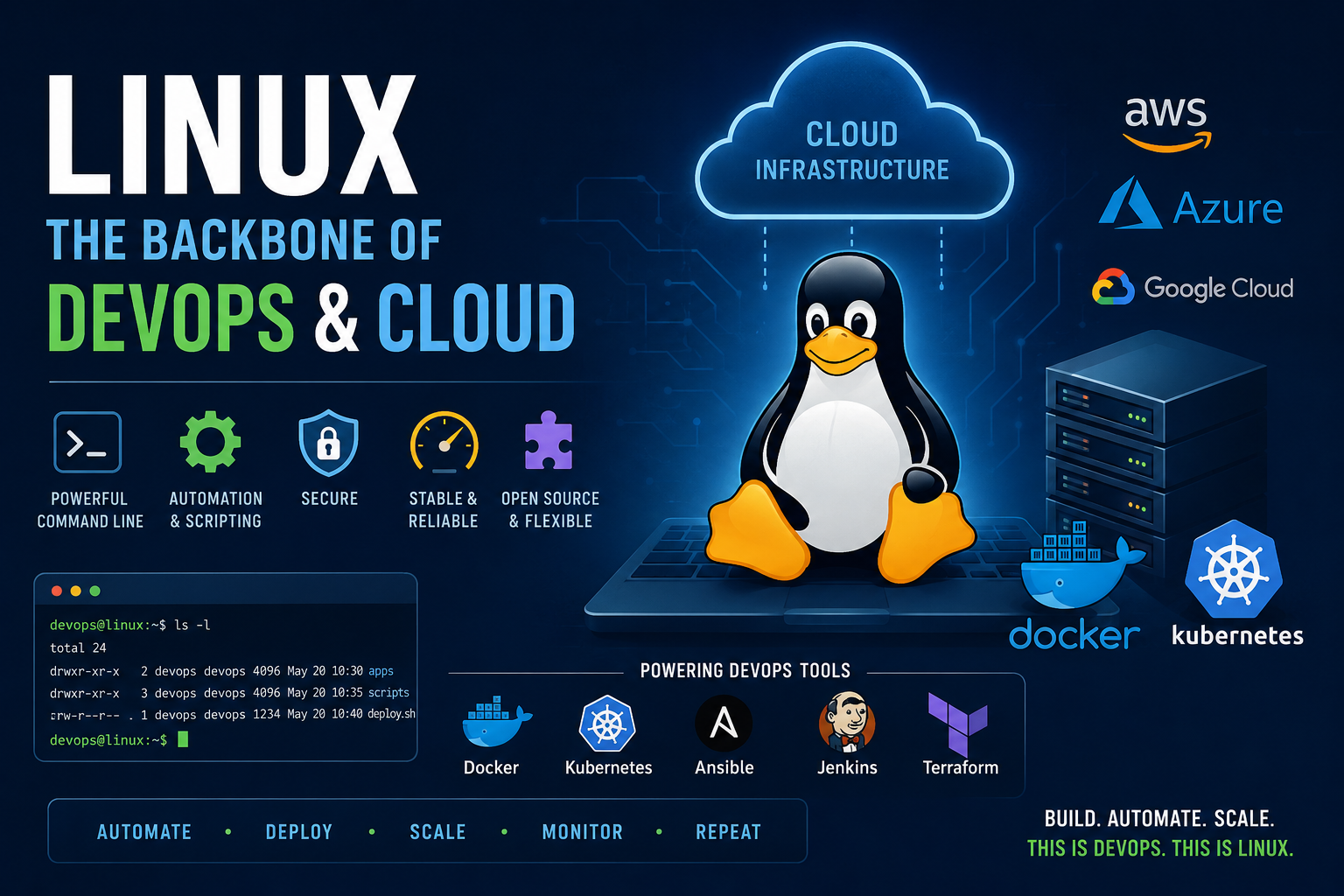Click REPEAT in the bottom workflow bar

pos(729,832)
